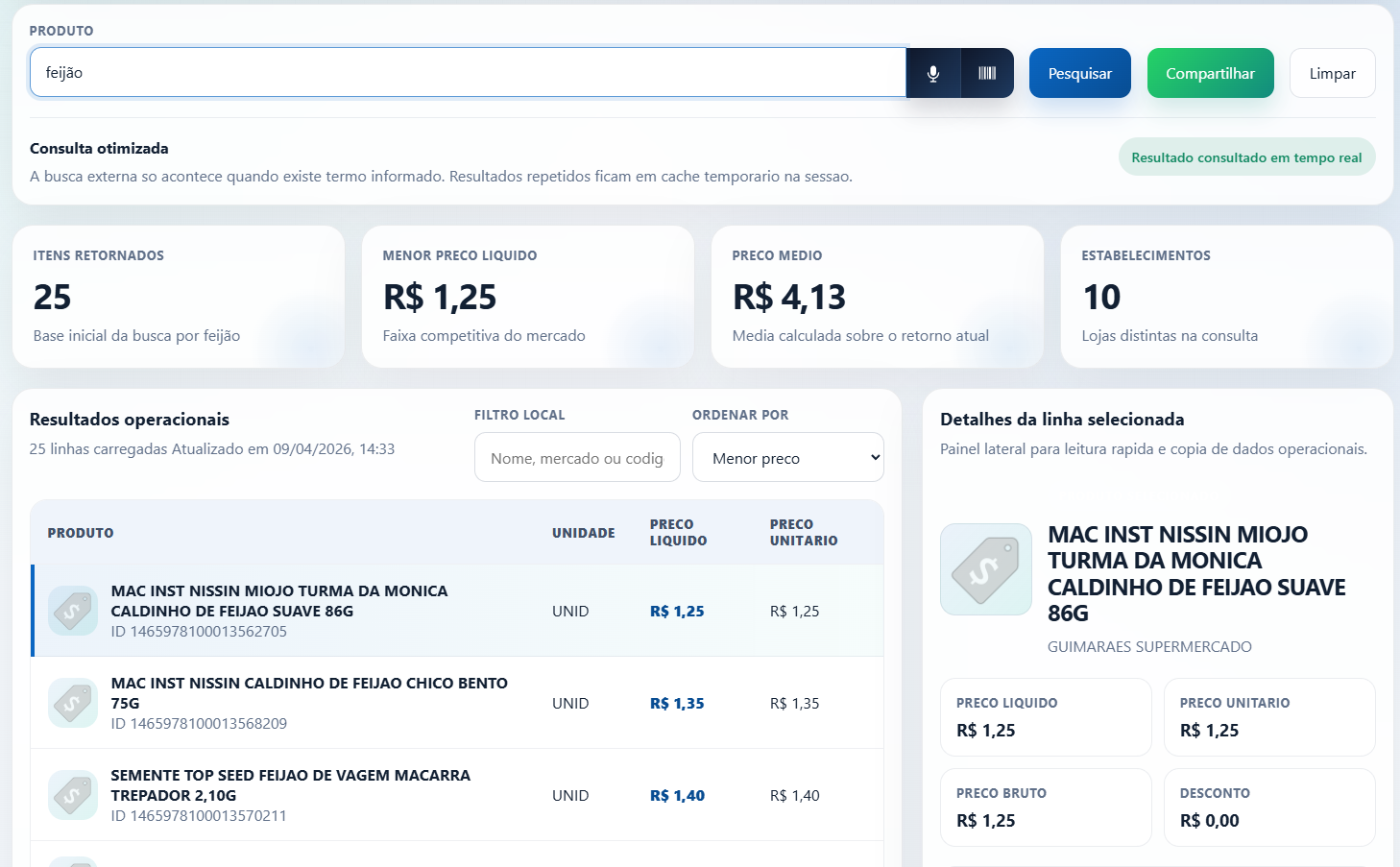This screenshot has height=867, width=1400.
Task: Click the Estabelecimentos card showing 10
Action: 1227,297
